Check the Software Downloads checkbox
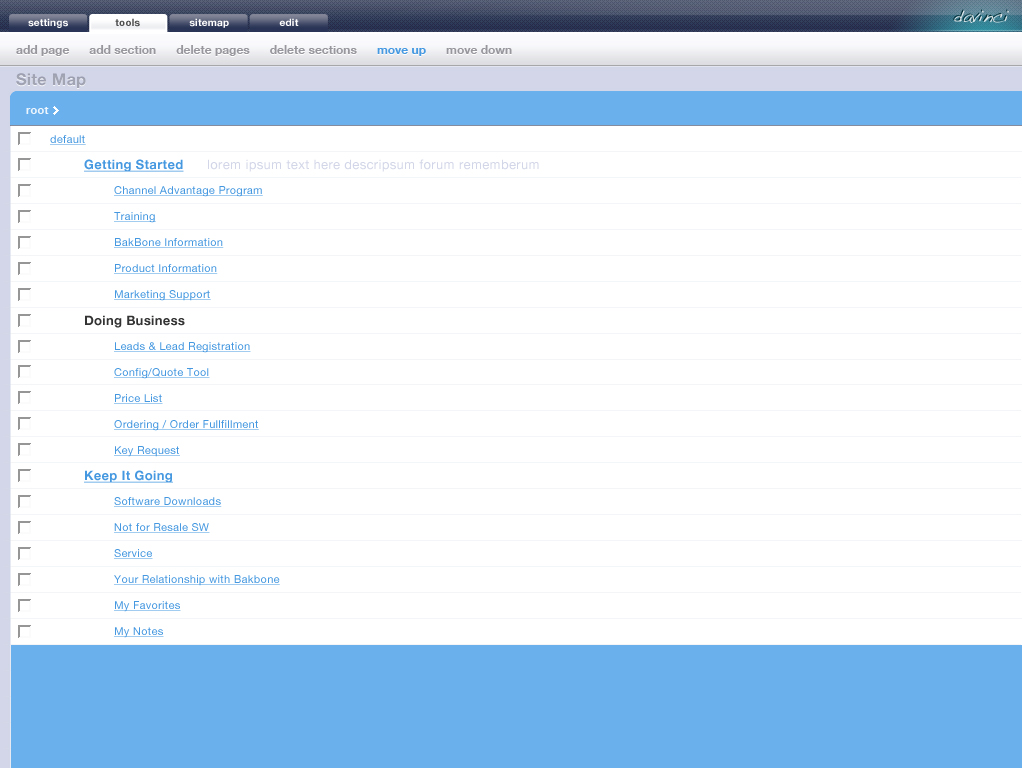Image resolution: width=1022 pixels, height=768 pixels. [x=24, y=501]
